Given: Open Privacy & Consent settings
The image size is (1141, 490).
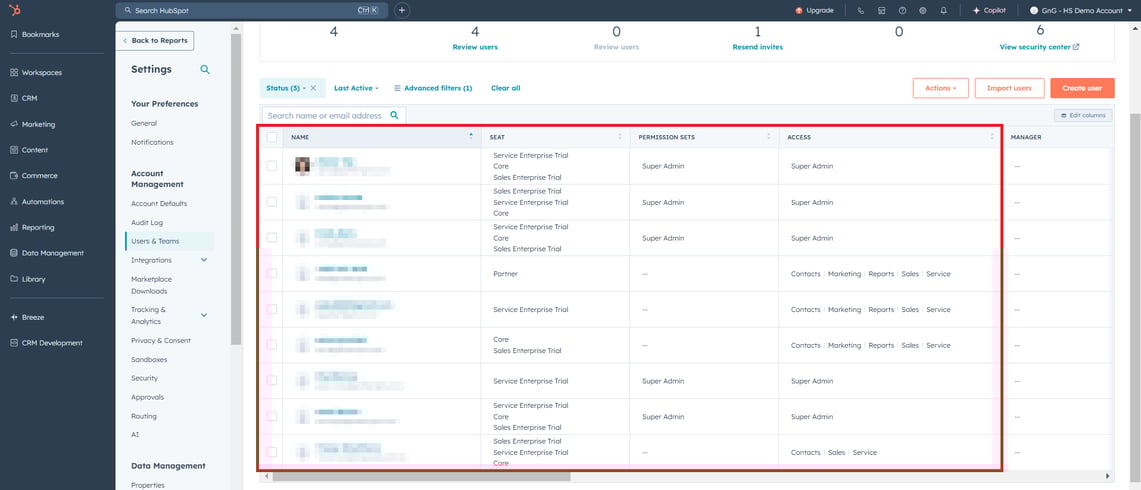Looking at the screenshot, I should [161, 341].
